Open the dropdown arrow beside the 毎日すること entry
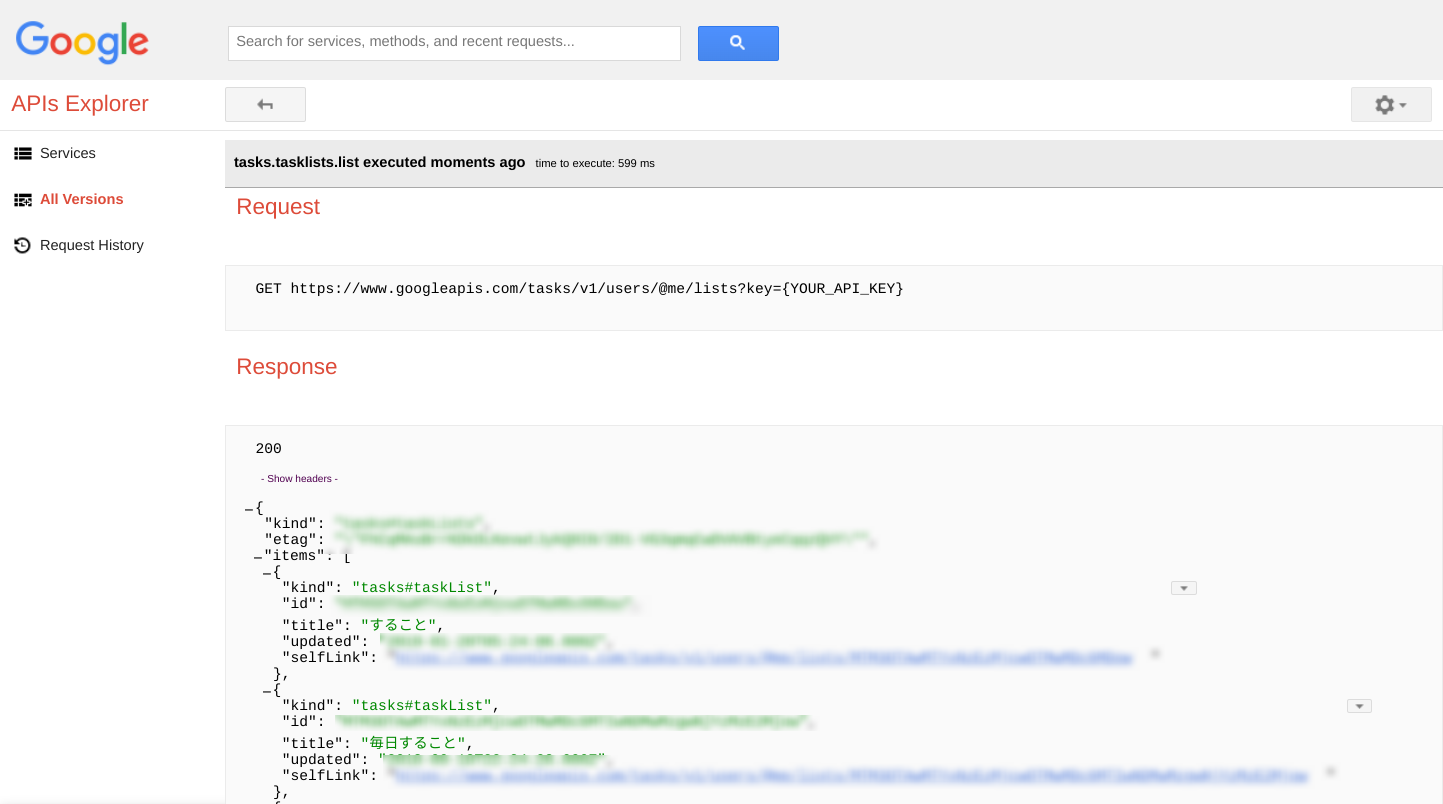Image resolution: width=1443 pixels, height=804 pixels. click(1358, 705)
